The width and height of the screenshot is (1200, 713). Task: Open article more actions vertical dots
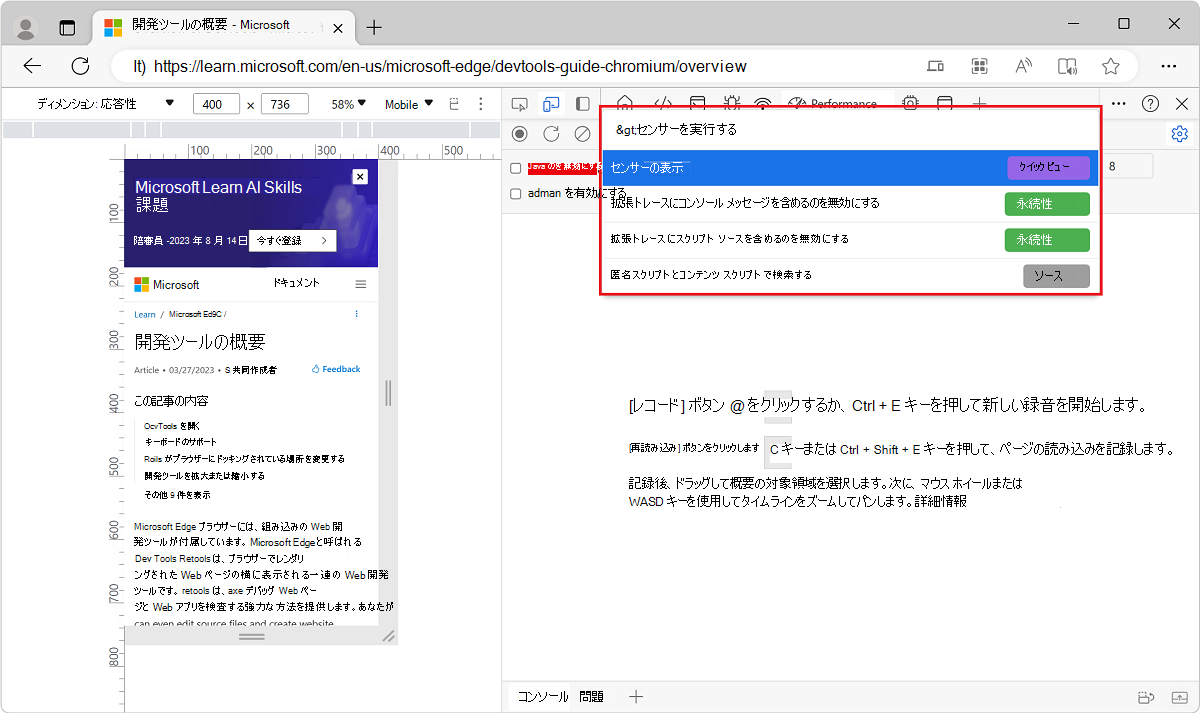(356, 314)
